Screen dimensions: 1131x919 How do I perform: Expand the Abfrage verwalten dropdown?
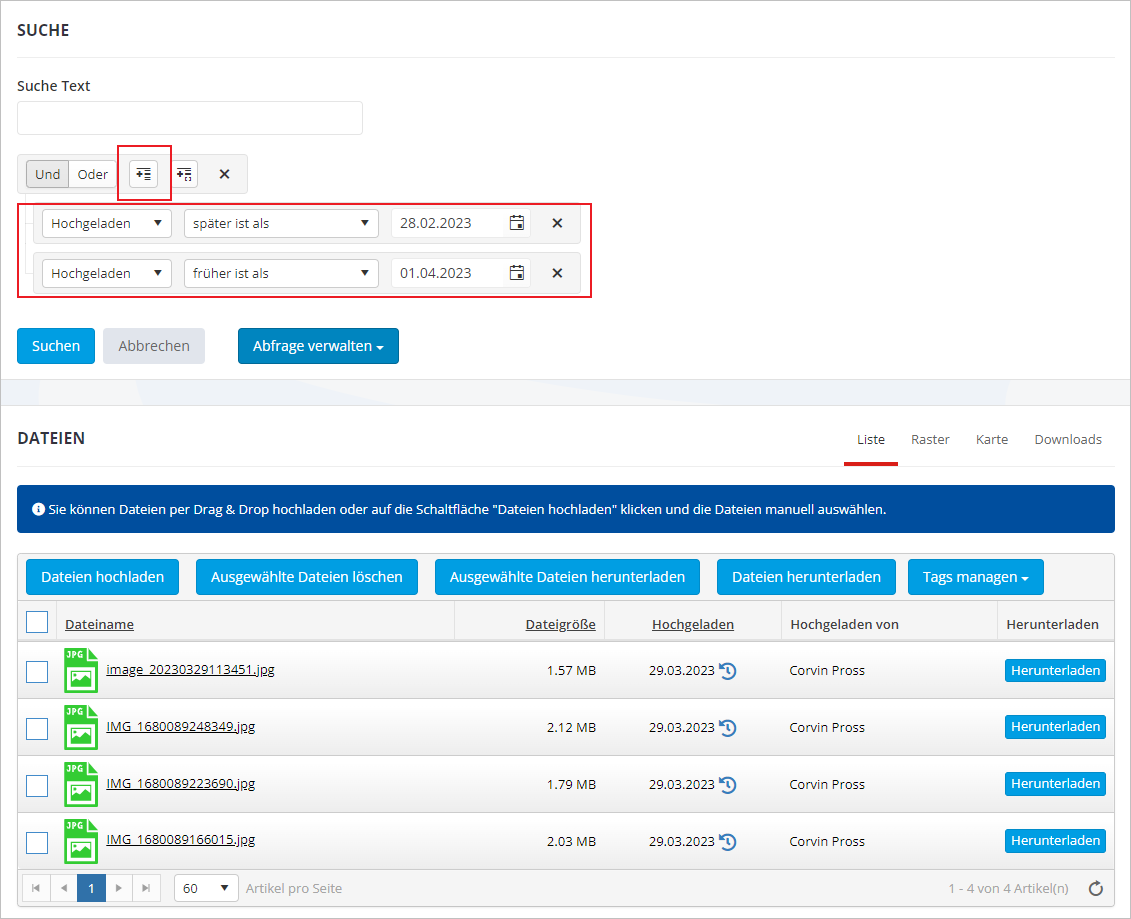[318, 346]
